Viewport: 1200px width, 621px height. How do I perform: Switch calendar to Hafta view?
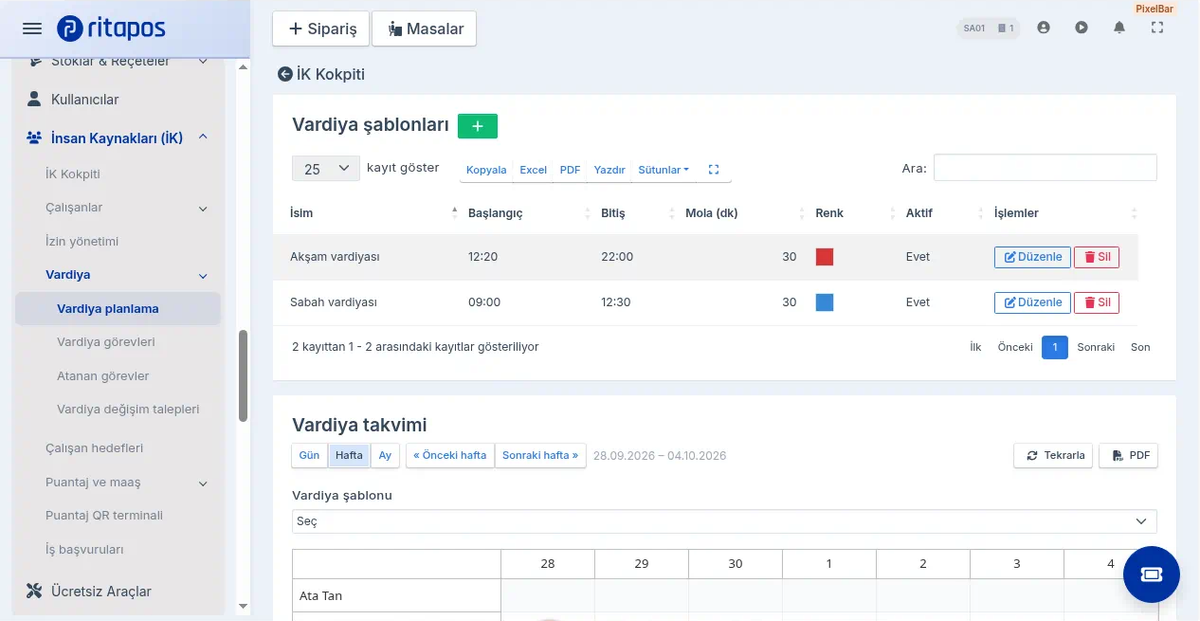point(349,455)
